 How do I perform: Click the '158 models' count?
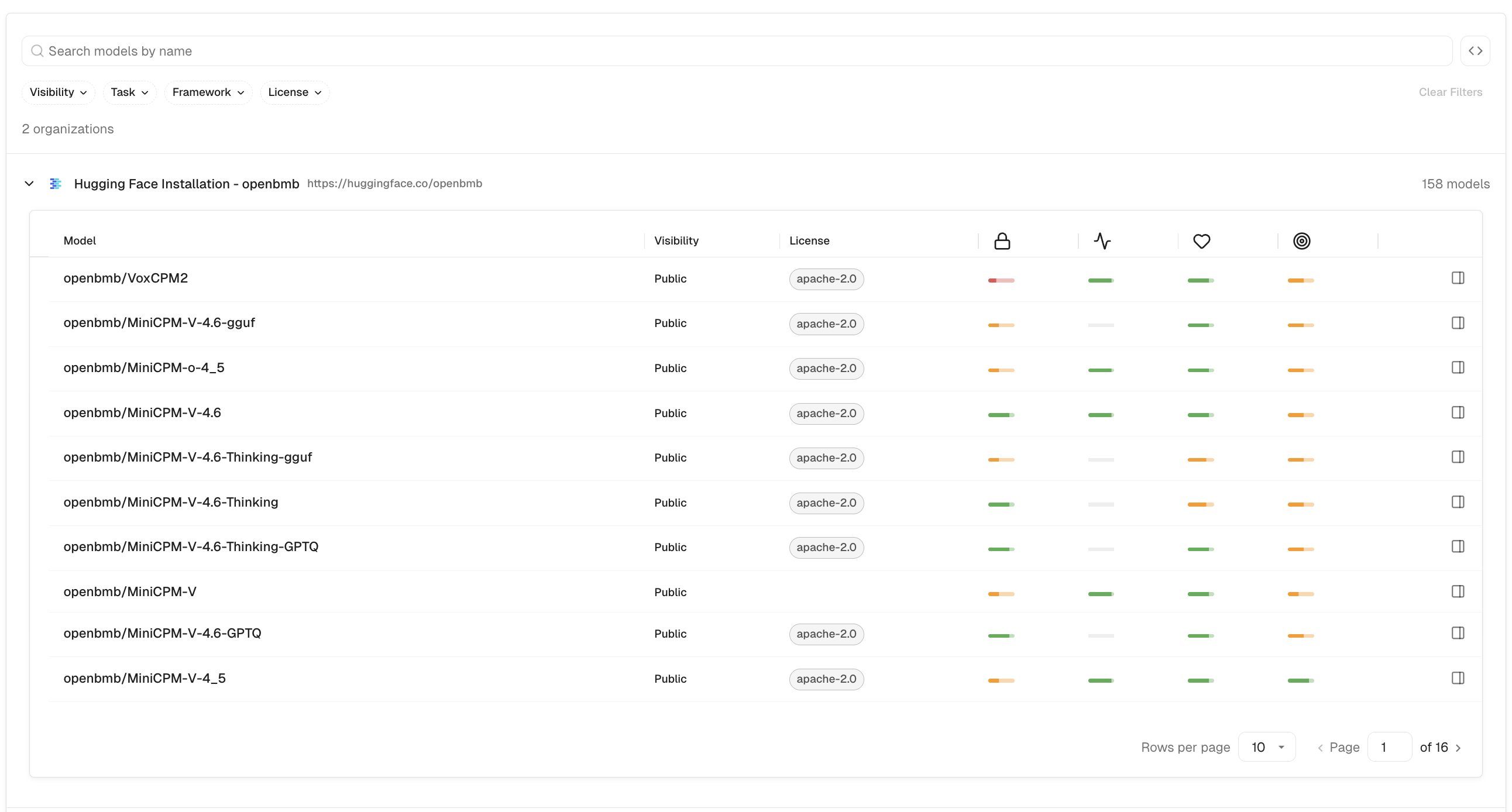click(1455, 184)
